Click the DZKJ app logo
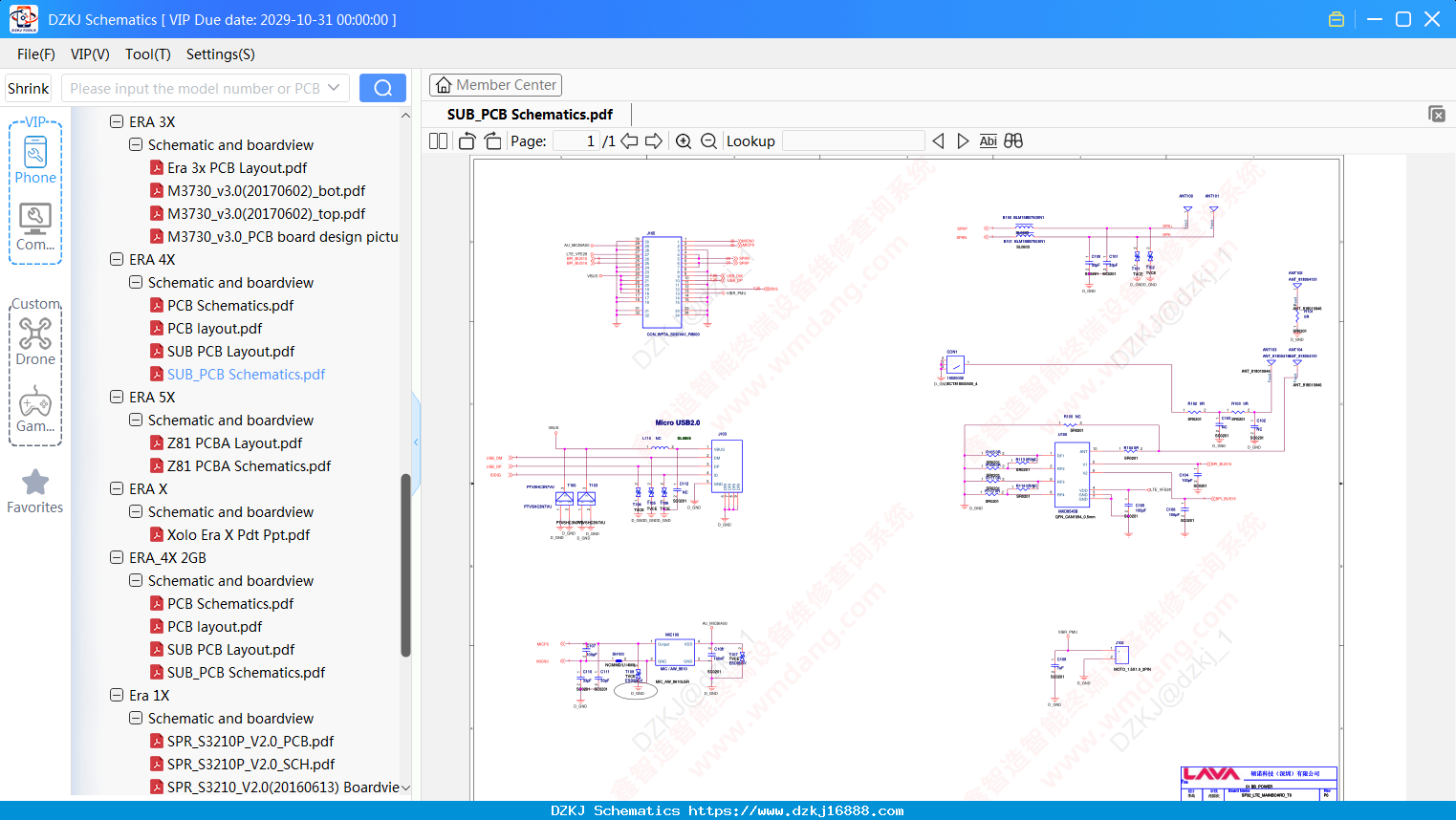The image size is (1456, 820). pyautogui.click(x=23, y=19)
